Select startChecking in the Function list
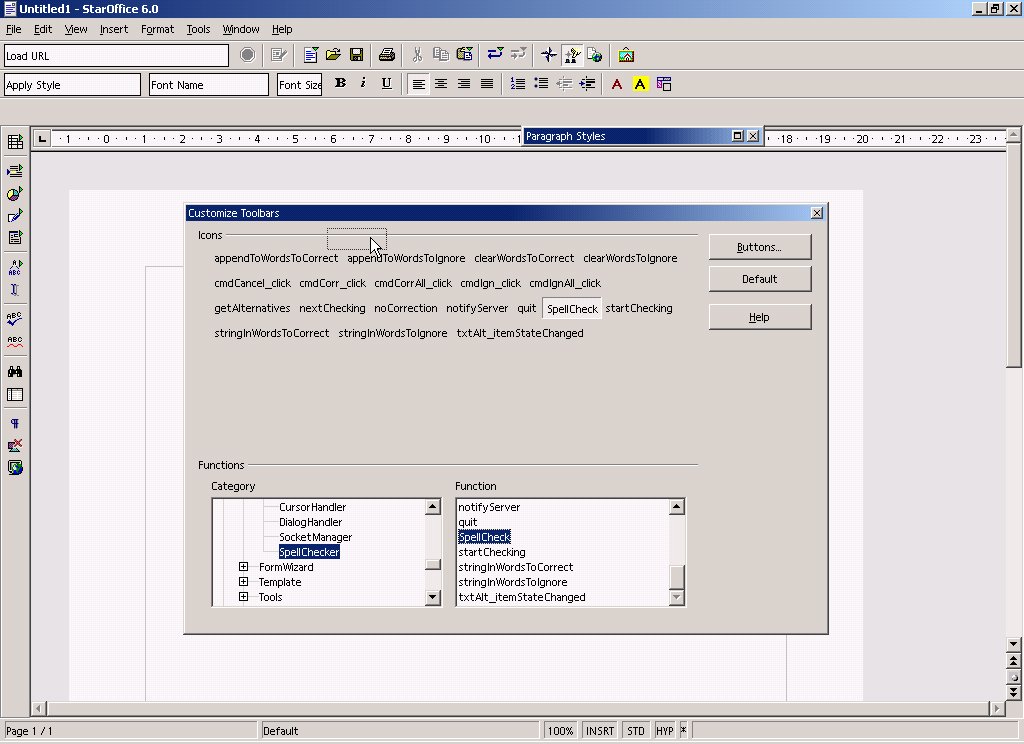This screenshot has width=1024, height=744. pyautogui.click(x=492, y=552)
